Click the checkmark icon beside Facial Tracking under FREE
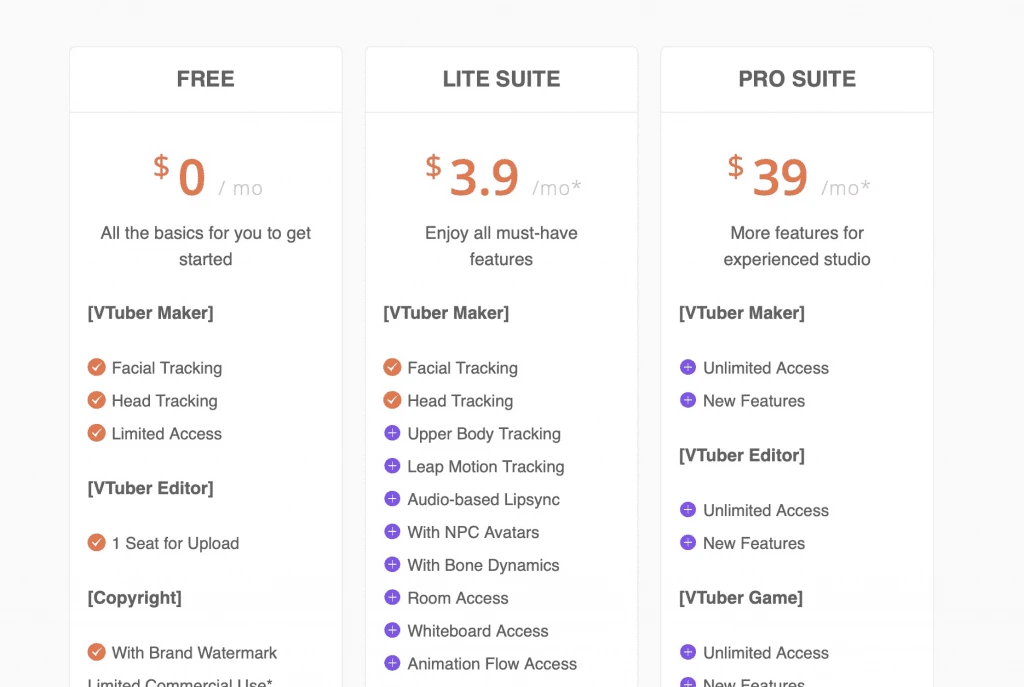This screenshot has width=1024, height=687. 97,368
